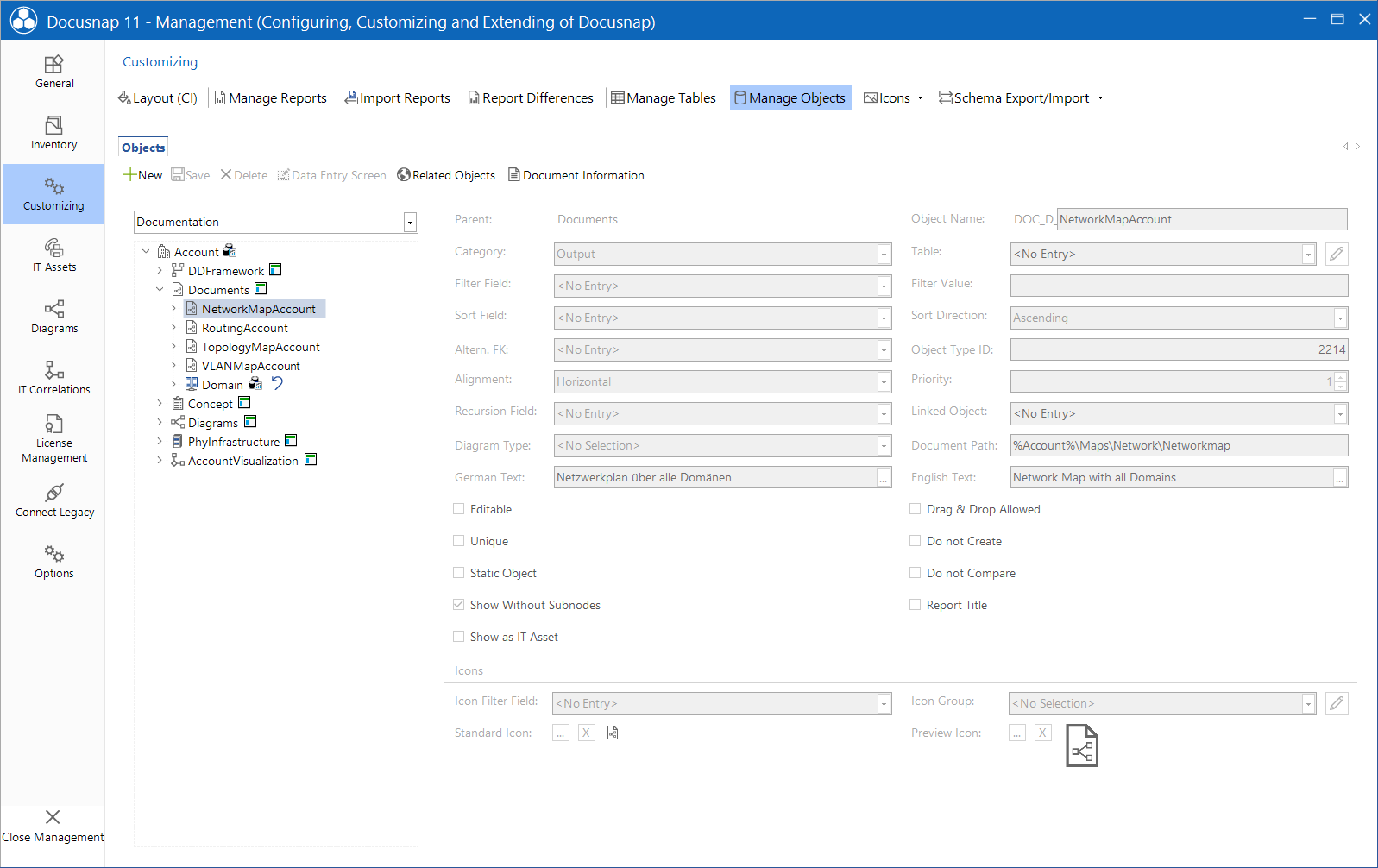Collapse the Account tree node

146,252
